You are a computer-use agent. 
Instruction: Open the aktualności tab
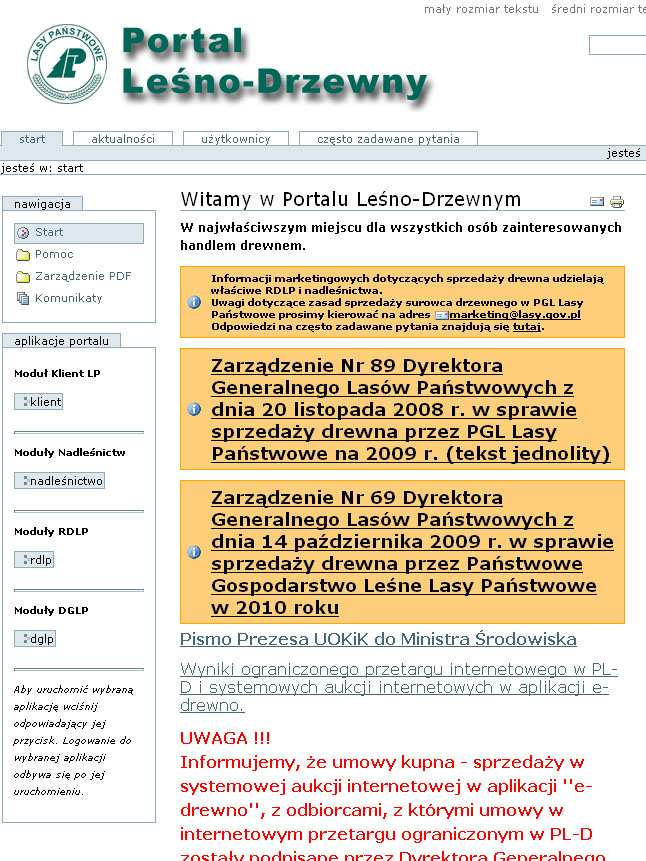click(123, 139)
